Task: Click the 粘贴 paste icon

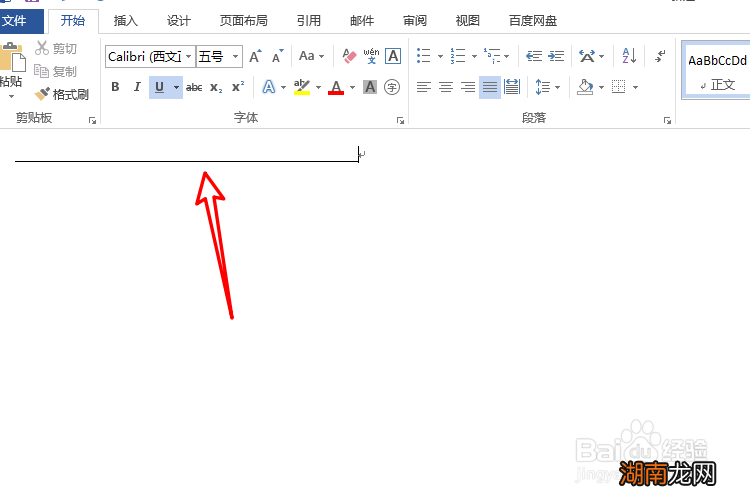Action: 12,57
